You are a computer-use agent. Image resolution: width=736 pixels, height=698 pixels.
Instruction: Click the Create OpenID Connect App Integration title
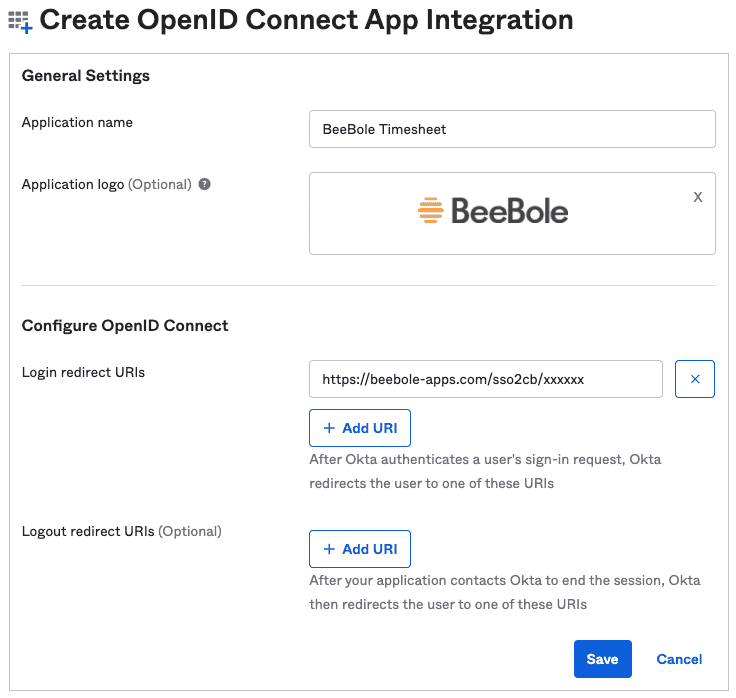pyautogui.click(x=306, y=20)
